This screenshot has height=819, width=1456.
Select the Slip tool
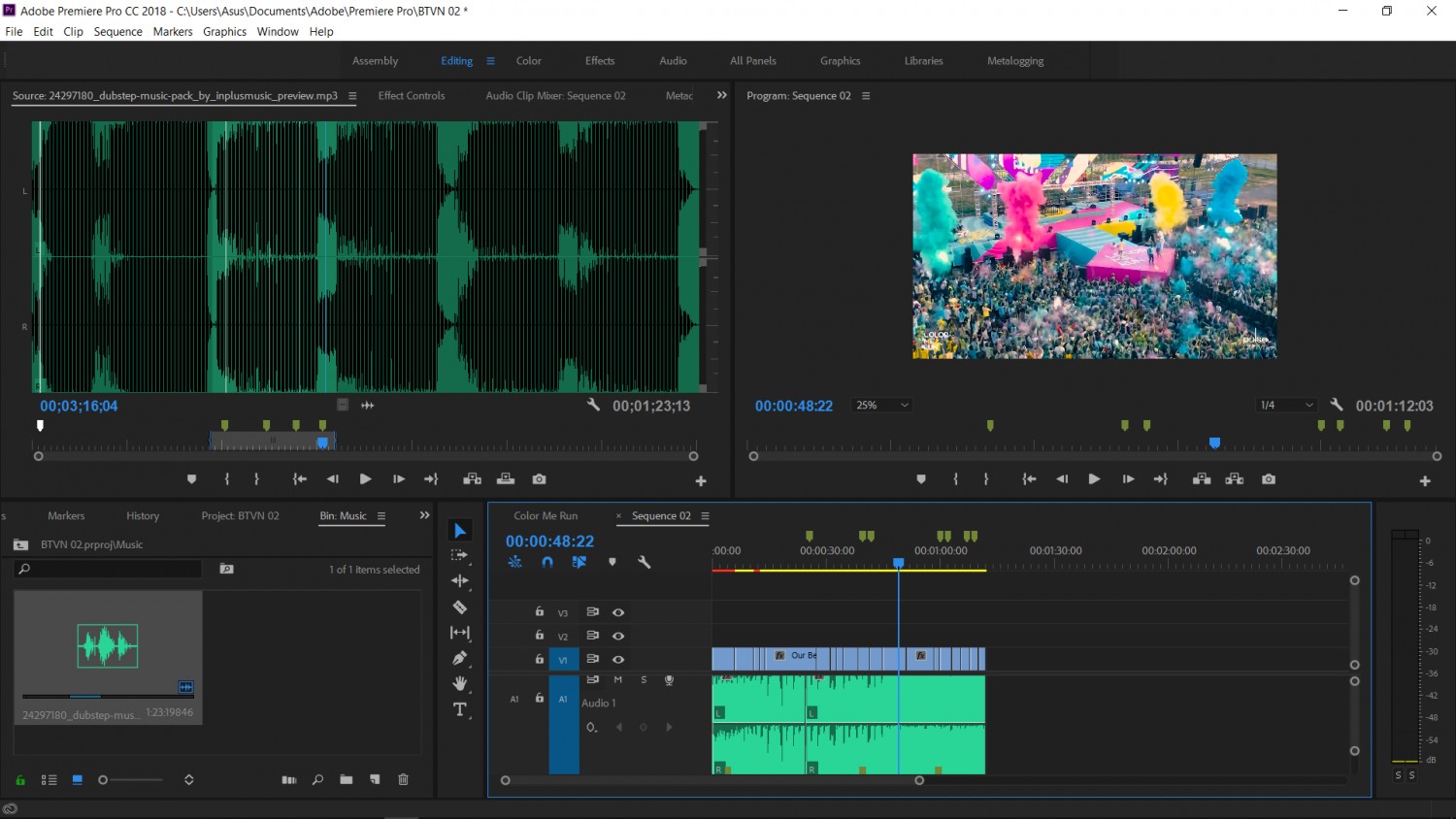[x=460, y=633]
